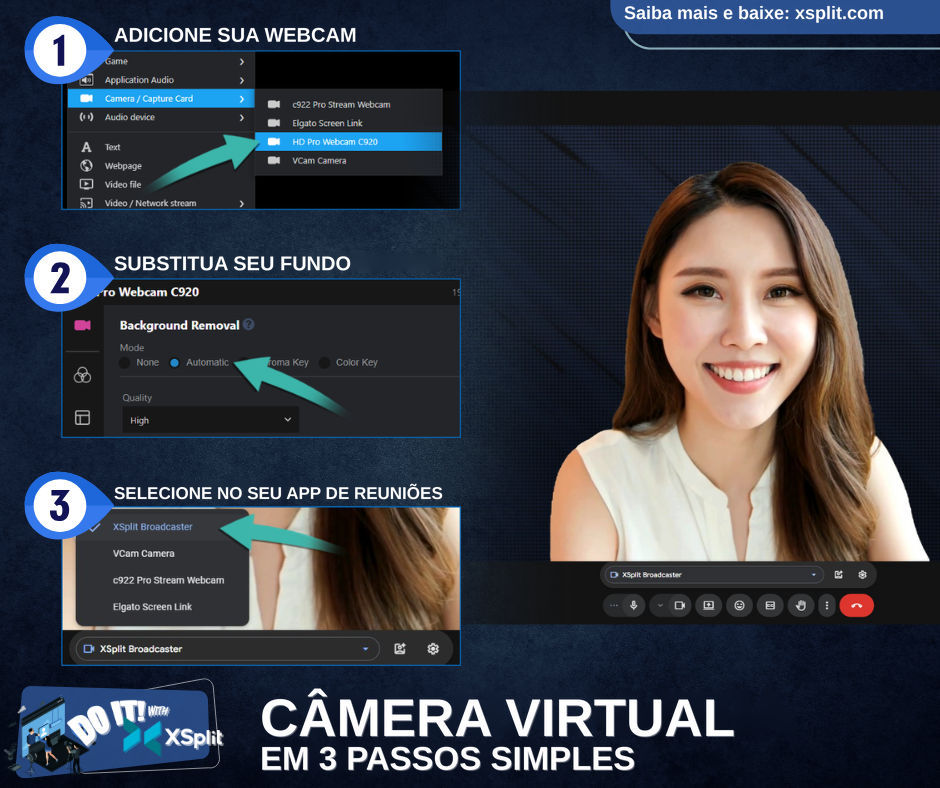
Task: Click the Webpage globe icon
Action: coord(86,166)
